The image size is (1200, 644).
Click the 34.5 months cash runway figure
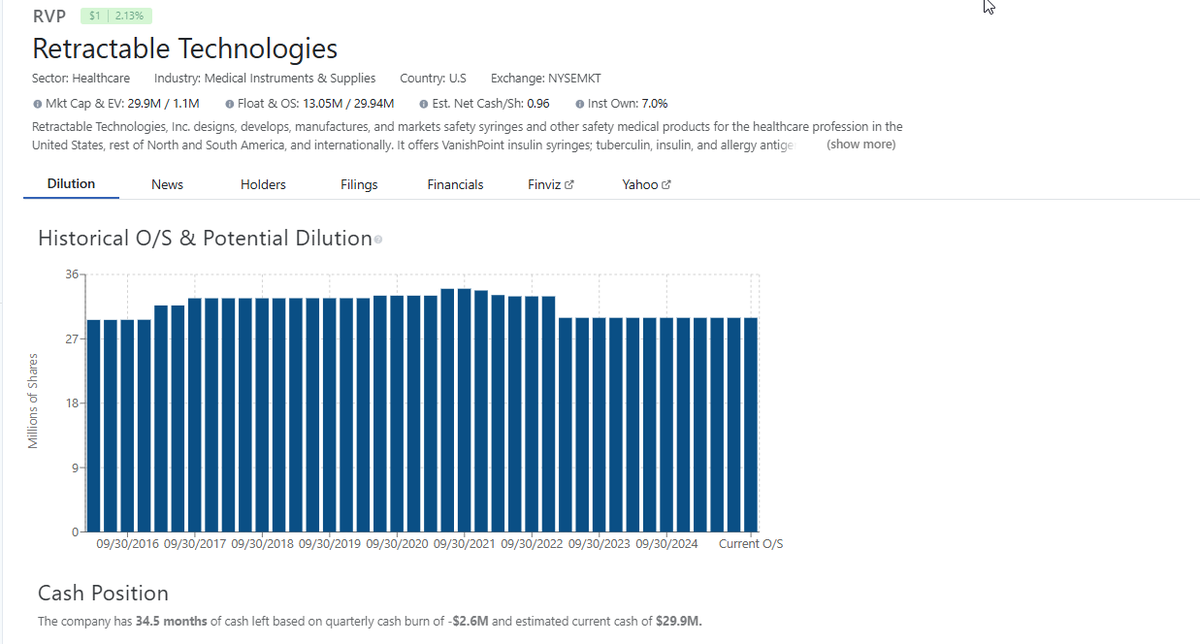coord(170,621)
